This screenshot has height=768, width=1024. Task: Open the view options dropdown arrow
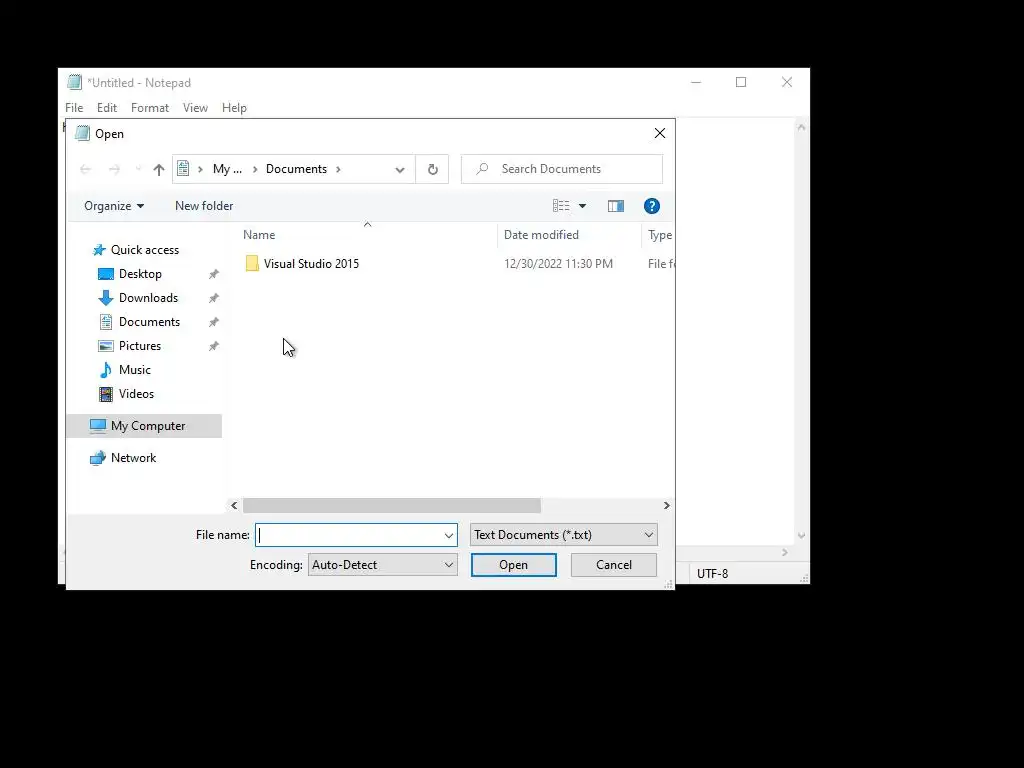pyautogui.click(x=583, y=206)
